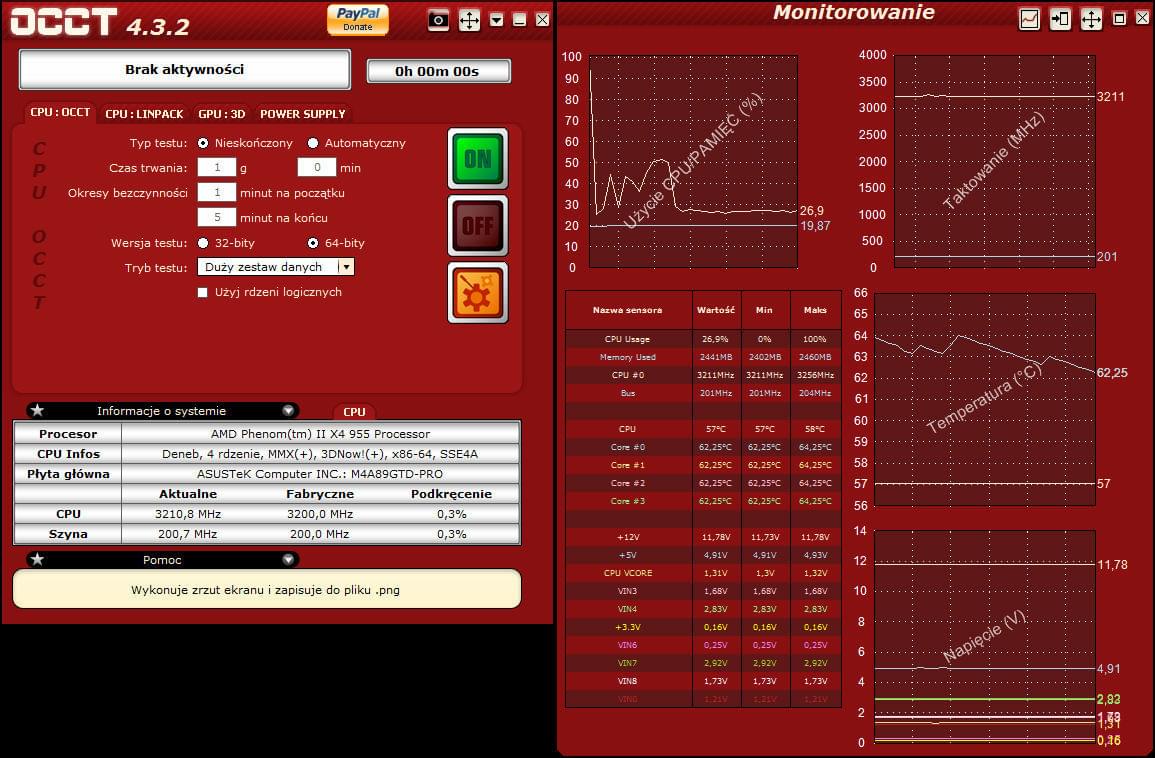Select the +3.3V sensor row
The width and height of the screenshot is (1155, 758).
[703, 627]
